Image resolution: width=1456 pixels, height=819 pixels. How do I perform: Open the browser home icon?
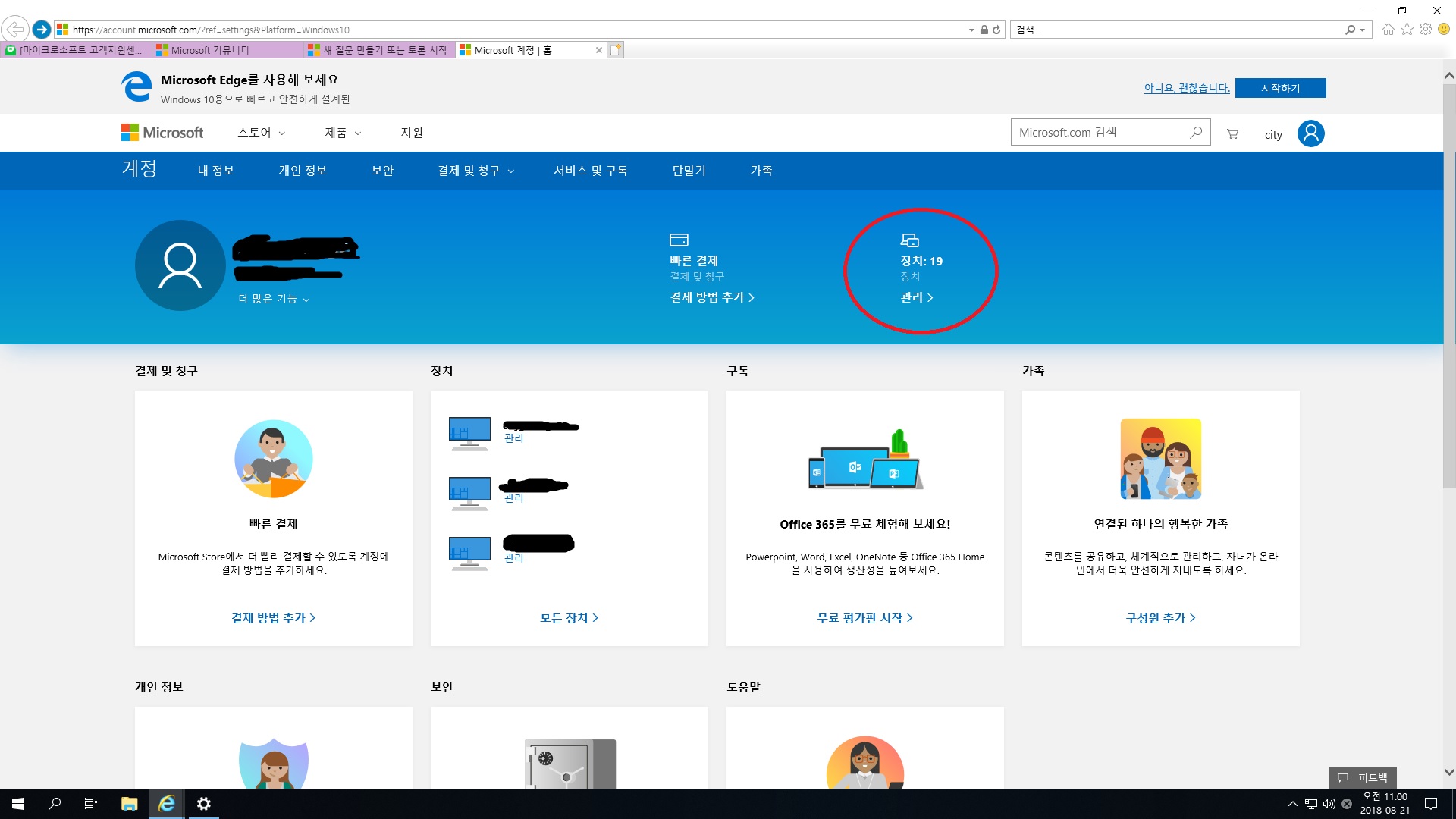click(1388, 30)
